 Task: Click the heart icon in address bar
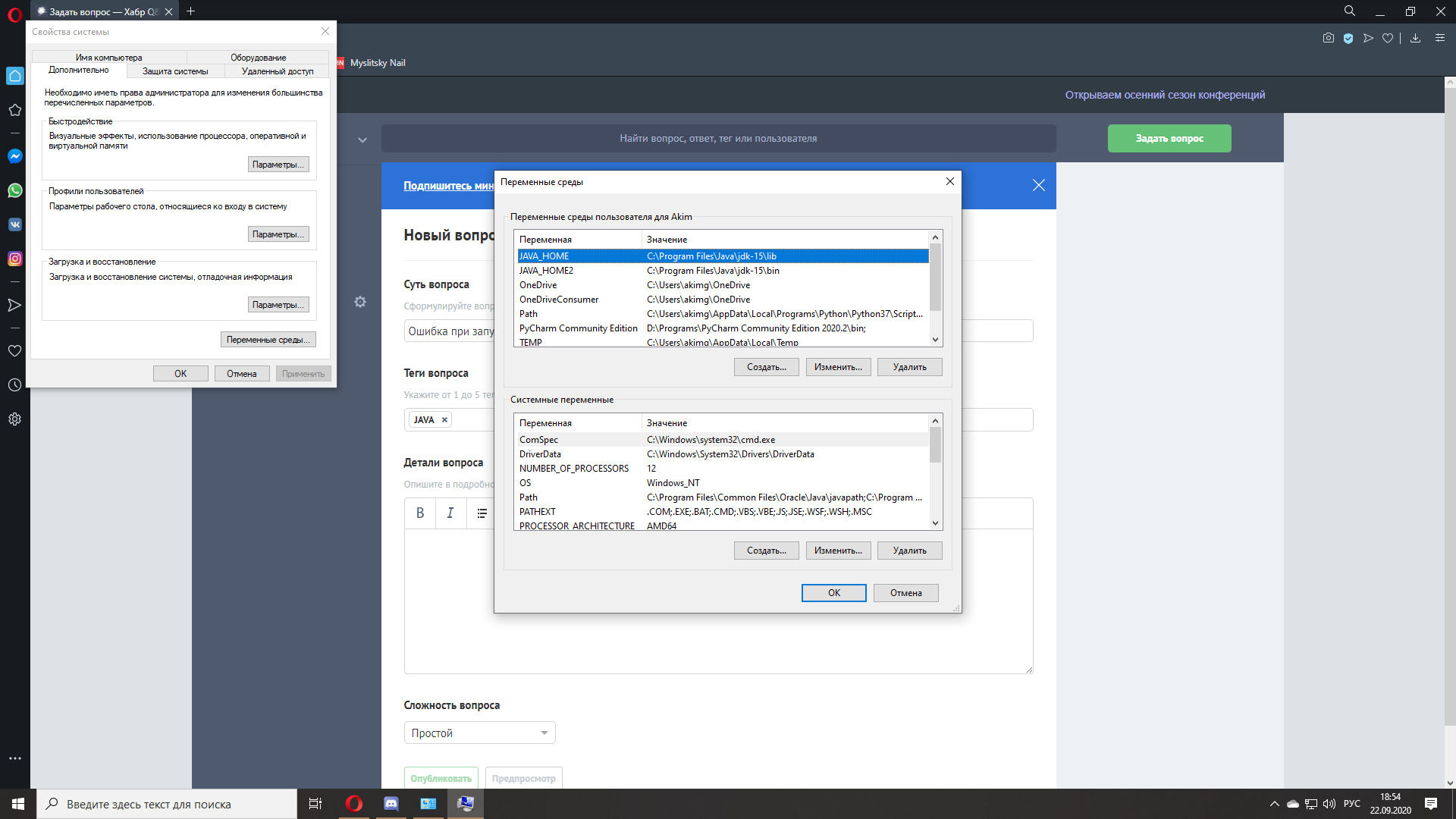[1388, 38]
